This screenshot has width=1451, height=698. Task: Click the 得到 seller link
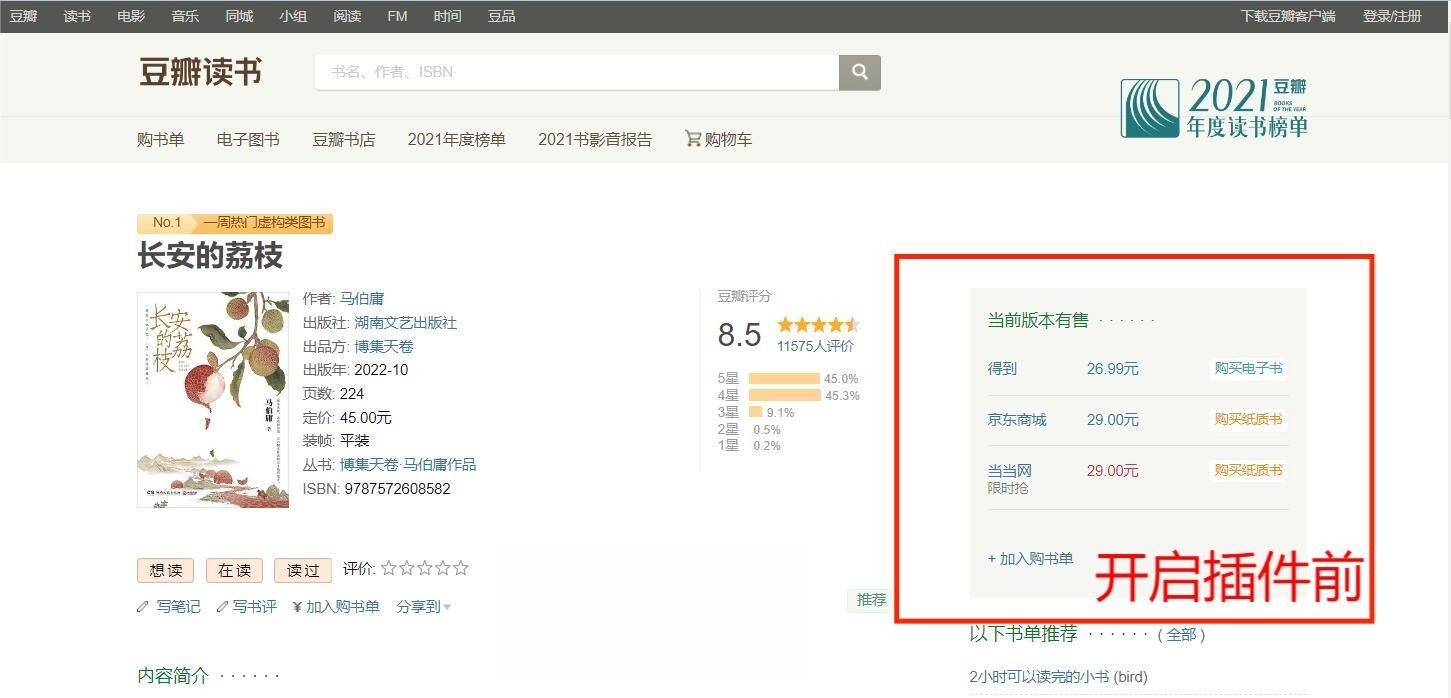[1002, 368]
